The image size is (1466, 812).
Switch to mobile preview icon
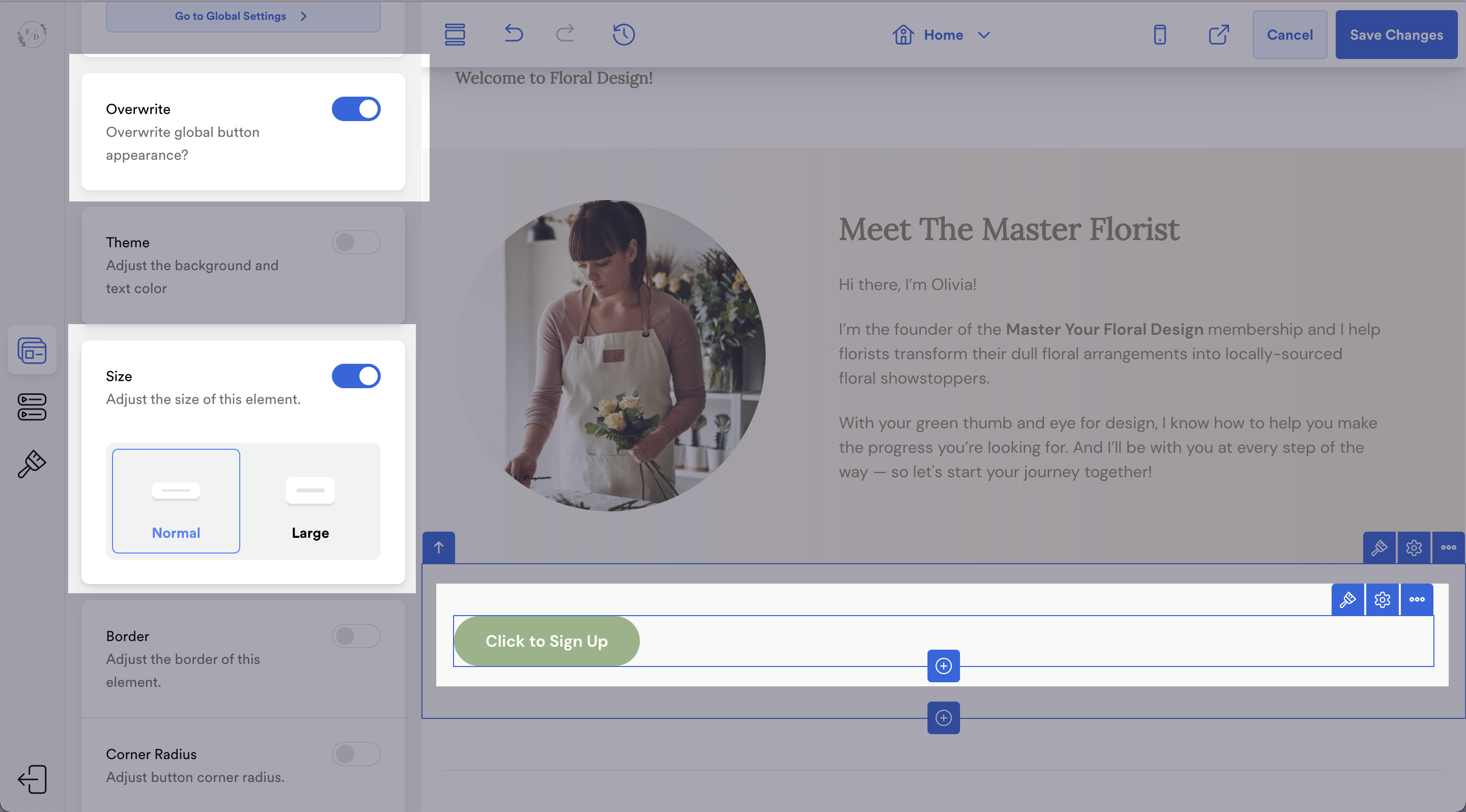1159,34
